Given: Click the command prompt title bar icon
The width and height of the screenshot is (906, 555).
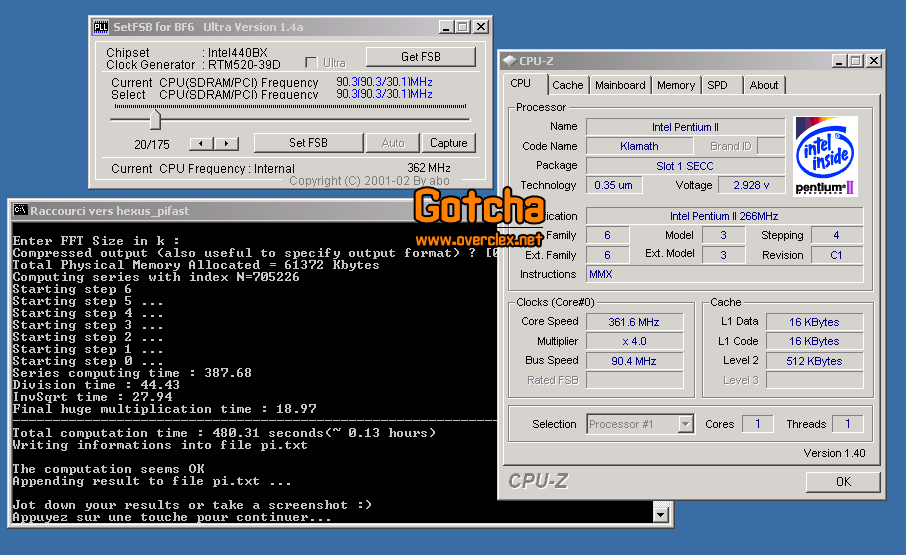Looking at the screenshot, I should point(20,210).
